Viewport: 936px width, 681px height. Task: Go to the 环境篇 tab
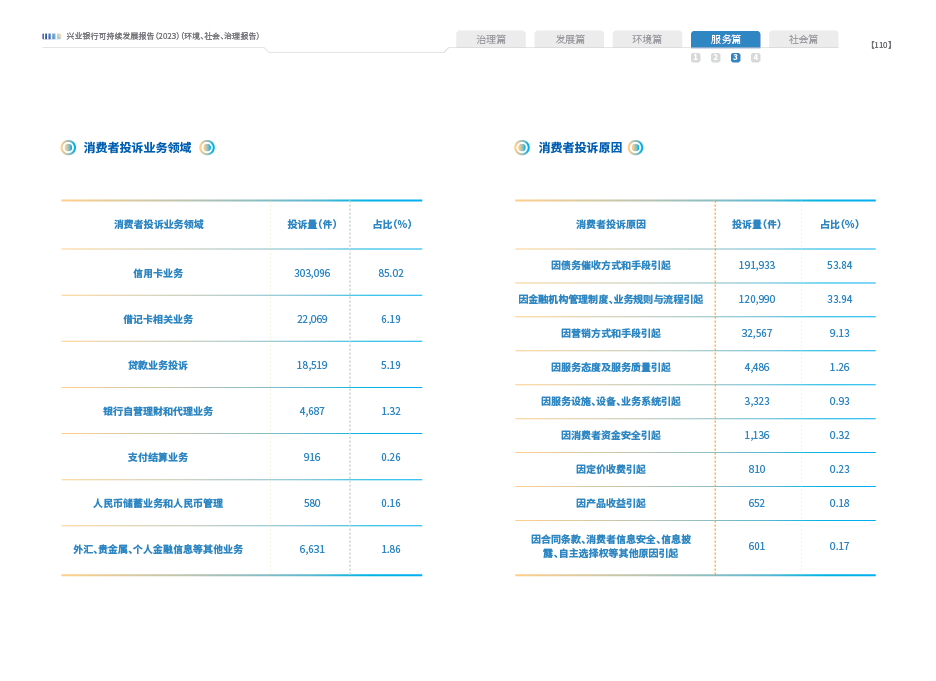[x=647, y=39]
